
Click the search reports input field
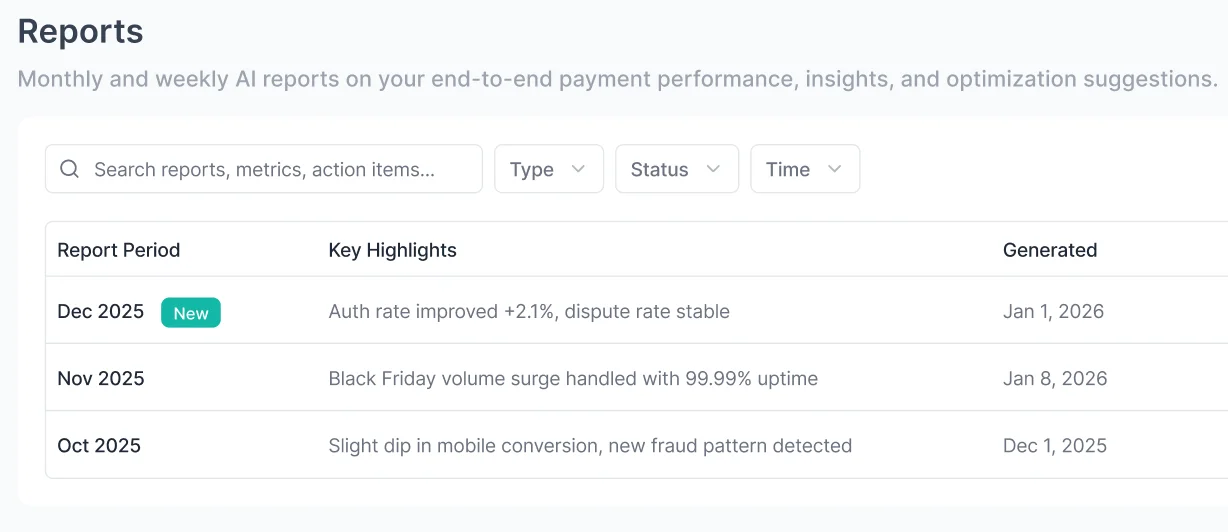click(280, 169)
